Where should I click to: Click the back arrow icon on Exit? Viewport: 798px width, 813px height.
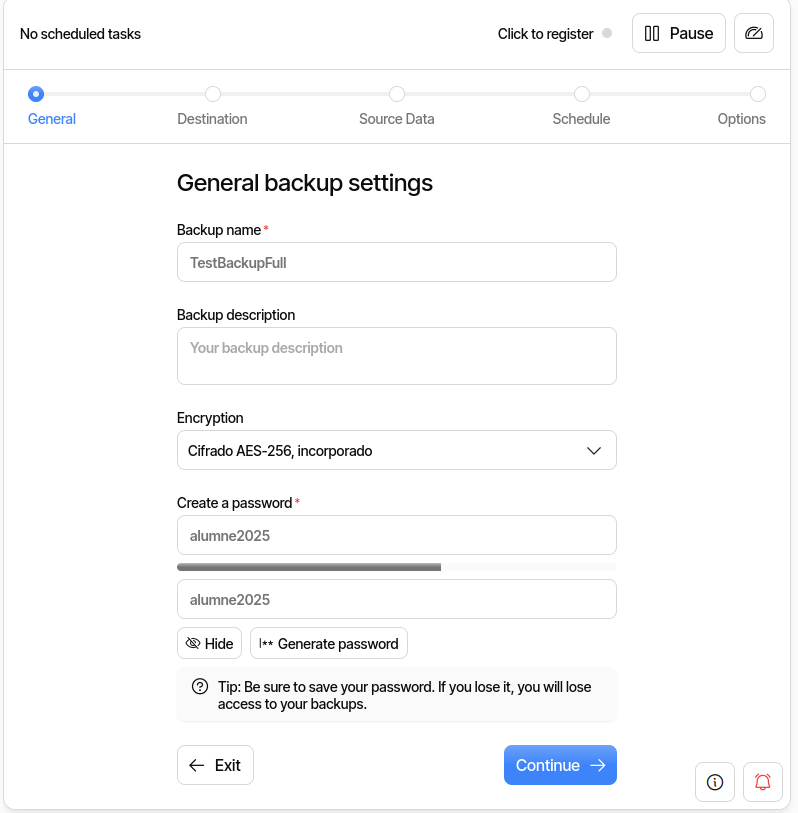point(196,765)
